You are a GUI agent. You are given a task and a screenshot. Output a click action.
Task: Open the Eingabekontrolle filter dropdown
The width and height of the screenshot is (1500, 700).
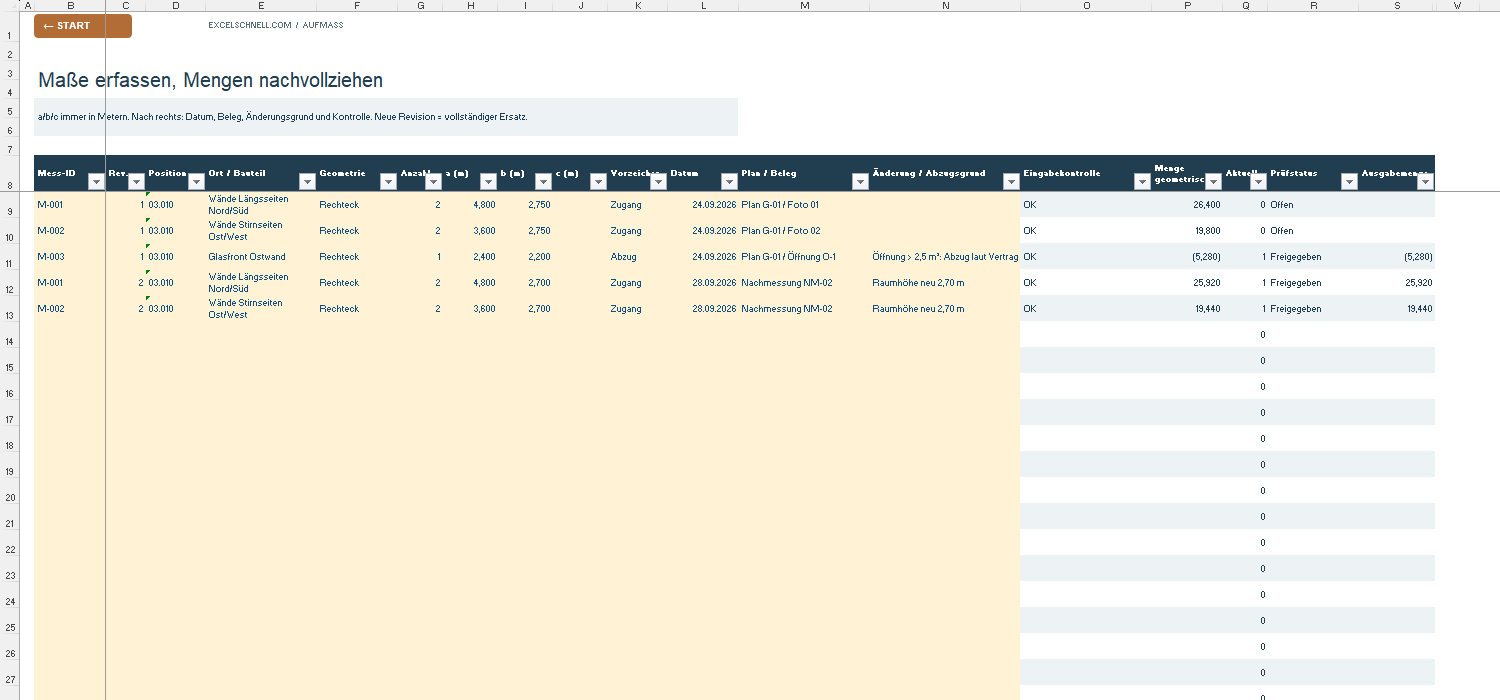(x=1142, y=182)
